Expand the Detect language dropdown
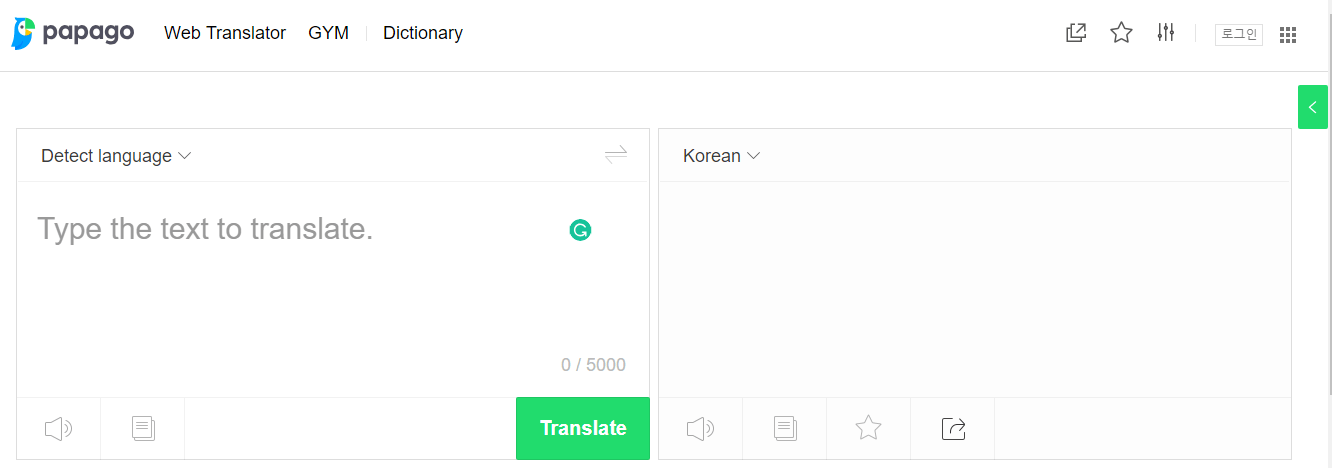This screenshot has height=468, width=1332. click(116, 156)
